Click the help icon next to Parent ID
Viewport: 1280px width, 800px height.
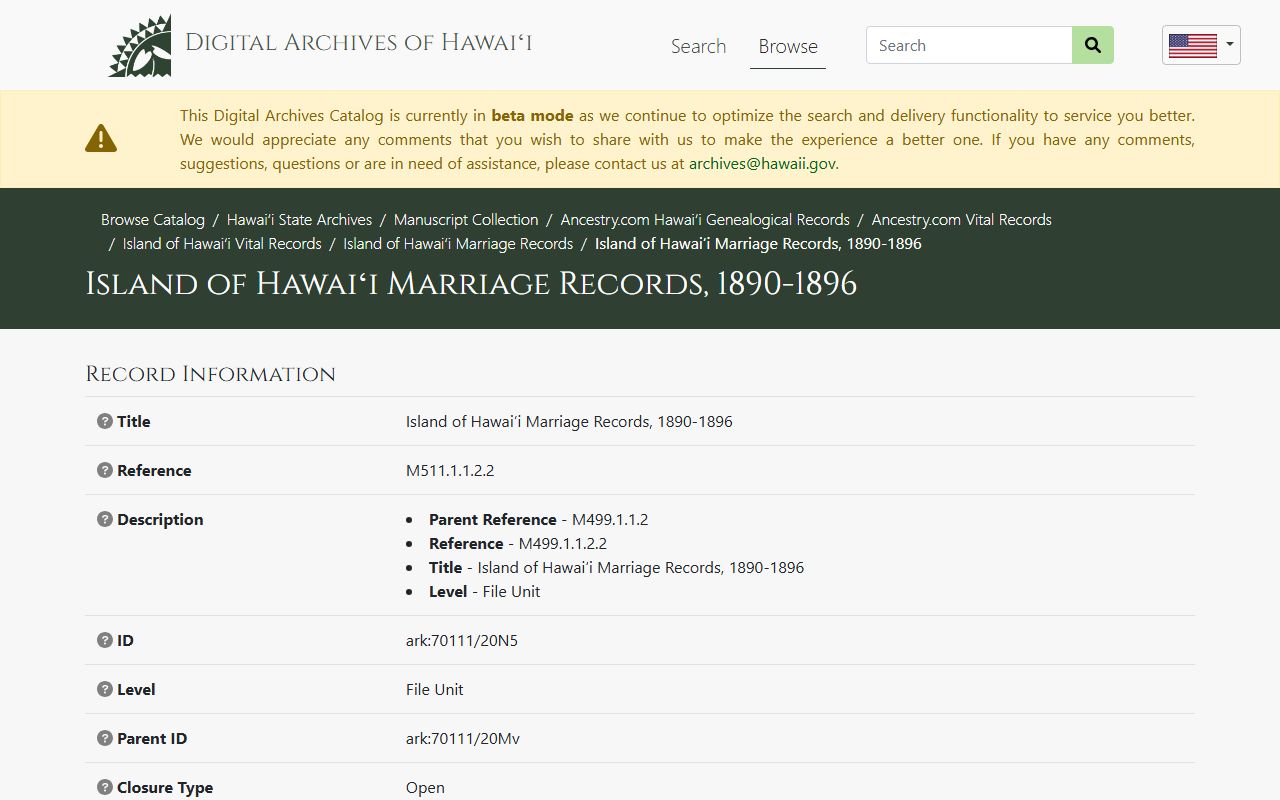click(x=104, y=738)
